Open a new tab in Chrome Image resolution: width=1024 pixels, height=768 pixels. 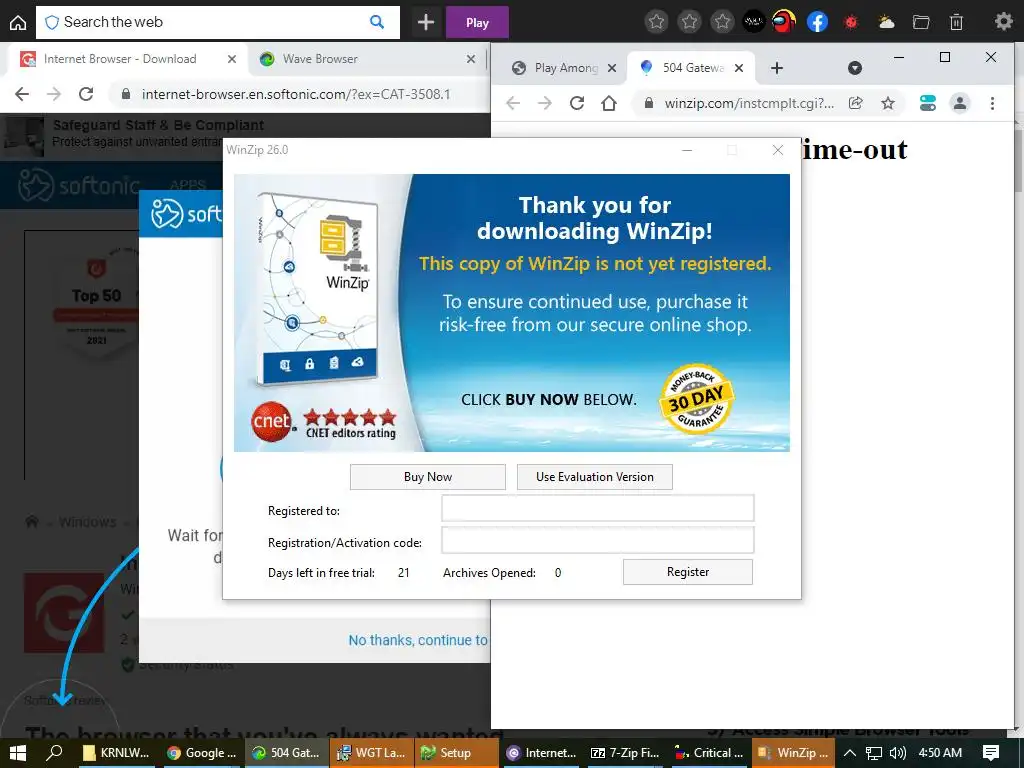click(x=776, y=68)
